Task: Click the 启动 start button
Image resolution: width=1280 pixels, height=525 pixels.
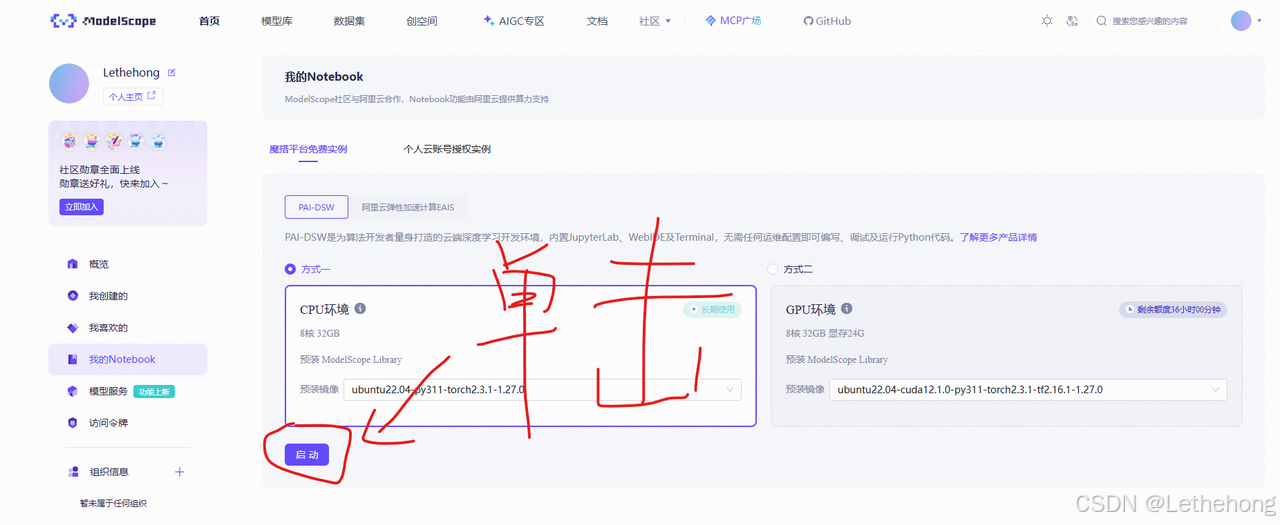Action: click(307, 454)
